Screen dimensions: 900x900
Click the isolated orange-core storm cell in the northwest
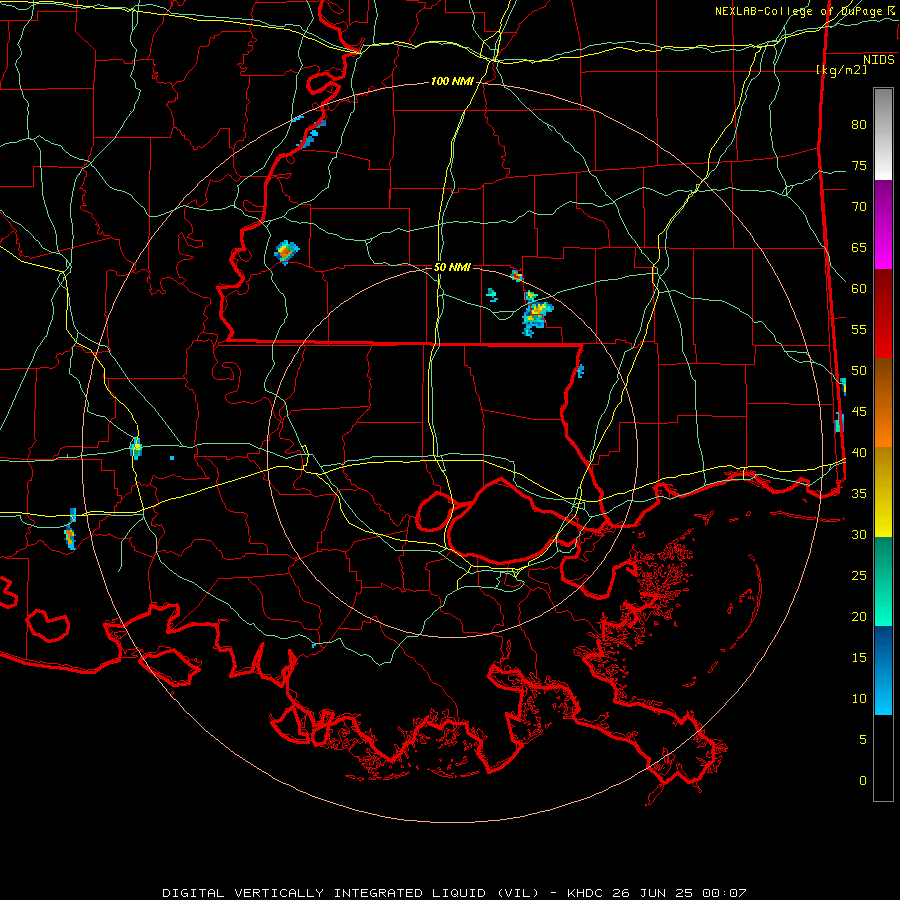tap(286, 251)
